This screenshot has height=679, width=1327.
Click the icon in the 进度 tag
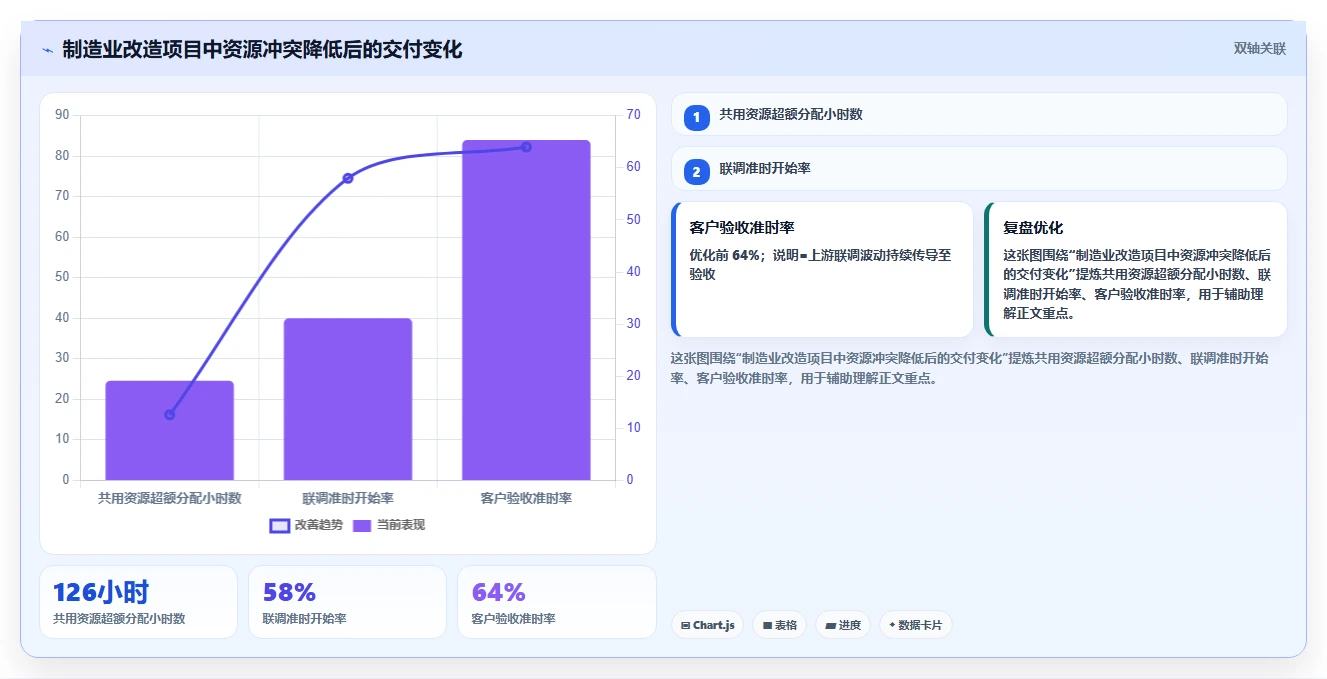pos(830,626)
